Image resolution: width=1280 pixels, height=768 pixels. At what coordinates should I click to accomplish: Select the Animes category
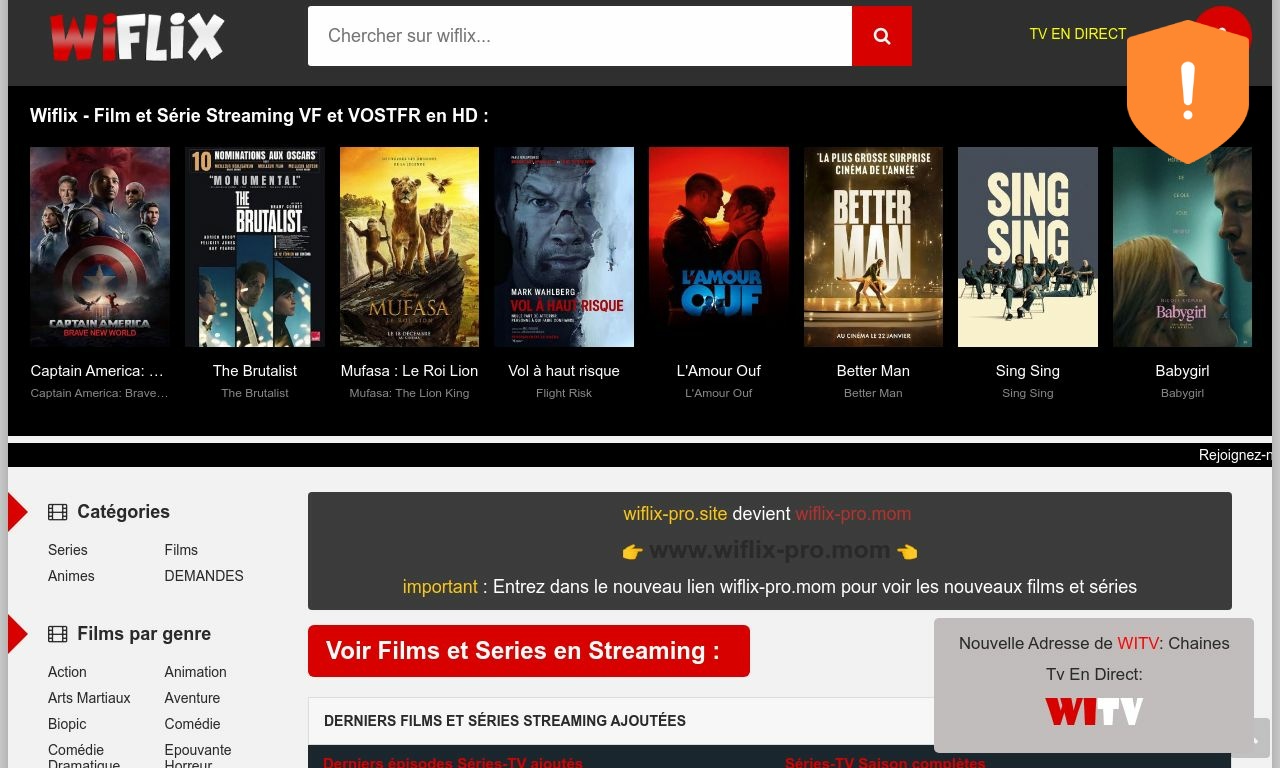pyautogui.click(x=71, y=576)
